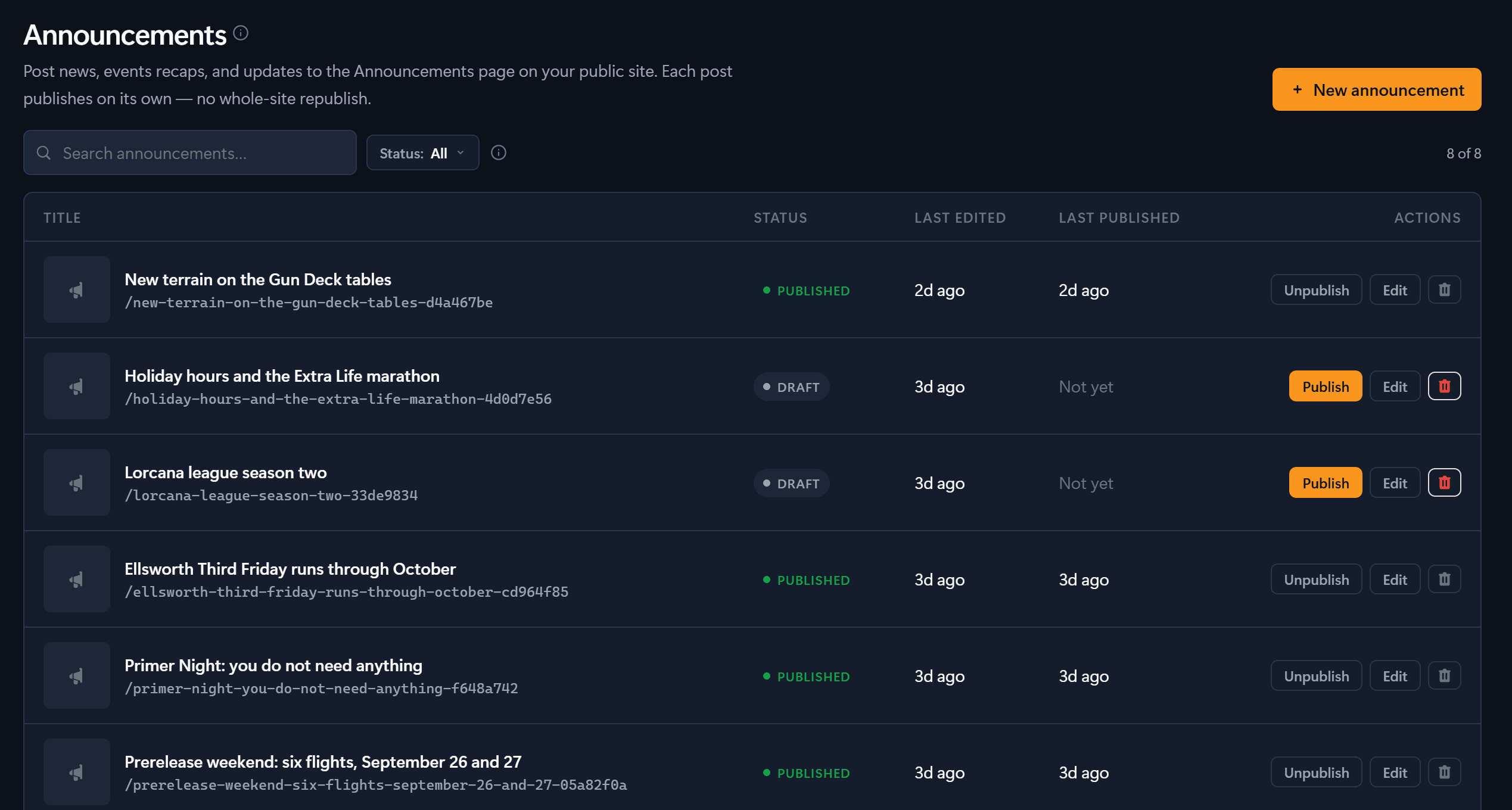Click 'Holiday hours and the Extra Life marathon' title
Image resolution: width=1512 pixels, height=810 pixels.
click(x=282, y=376)
